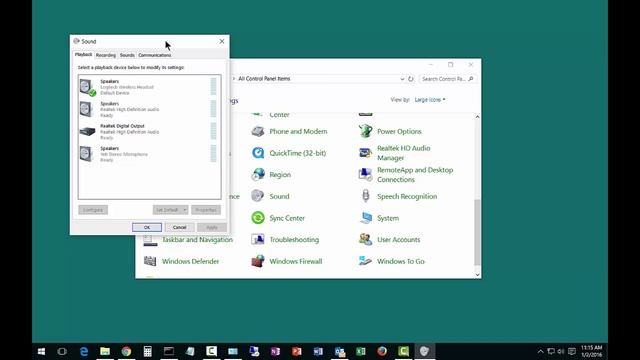
Task: Open System item
Action: click(x=379, y=218)
